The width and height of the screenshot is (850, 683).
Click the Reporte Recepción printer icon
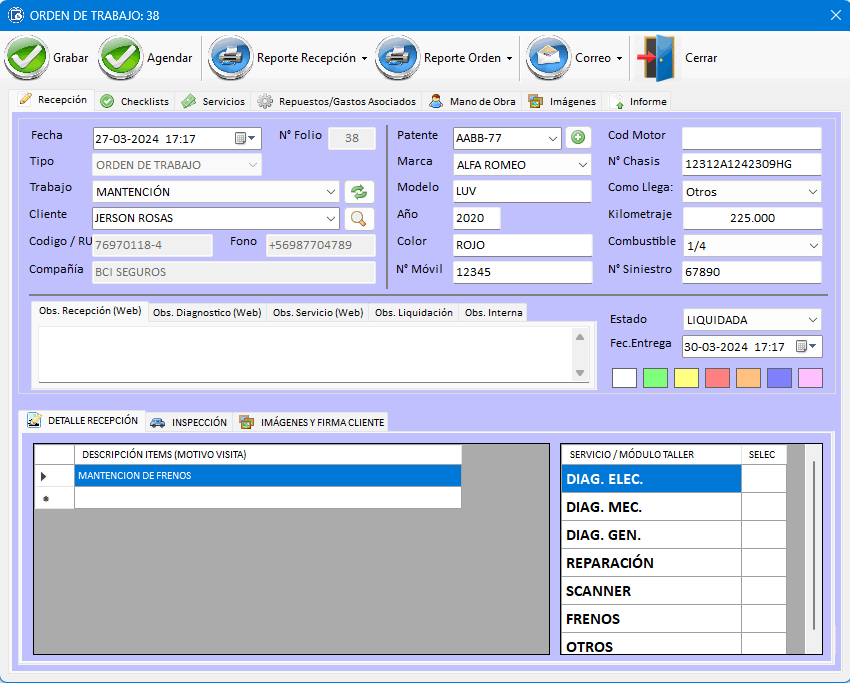click(x=230, y=58)
